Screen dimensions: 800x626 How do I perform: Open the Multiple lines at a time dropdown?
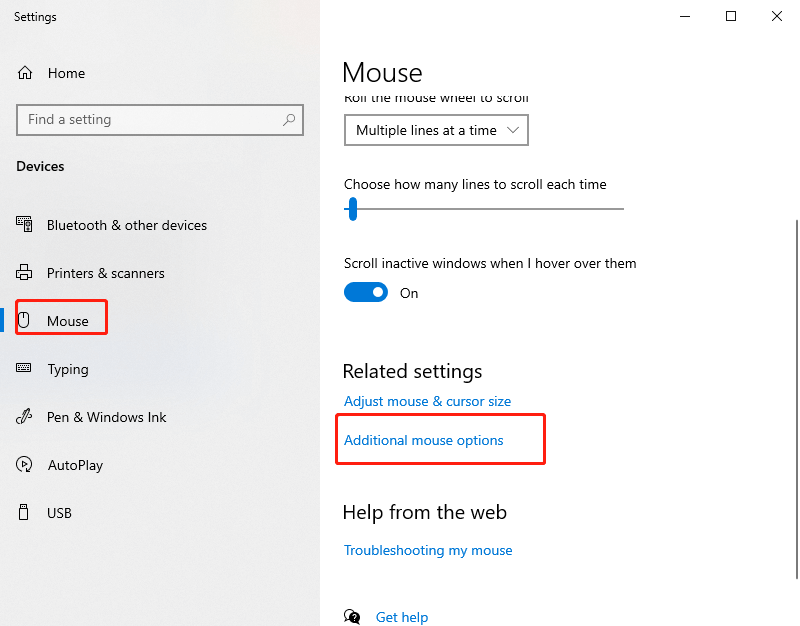[x=436, y=130]
